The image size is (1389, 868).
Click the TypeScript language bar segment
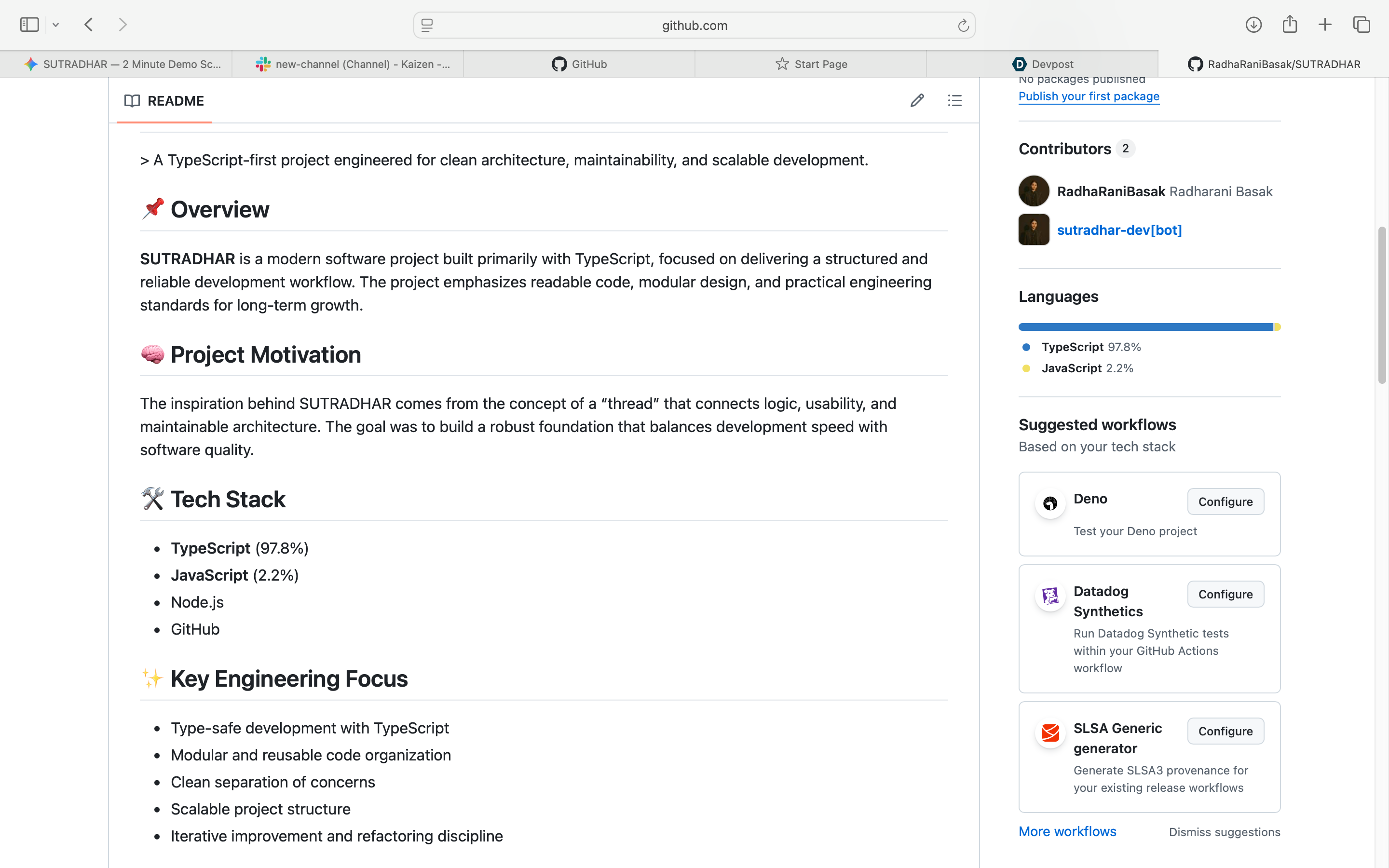tap(1145, 327)
